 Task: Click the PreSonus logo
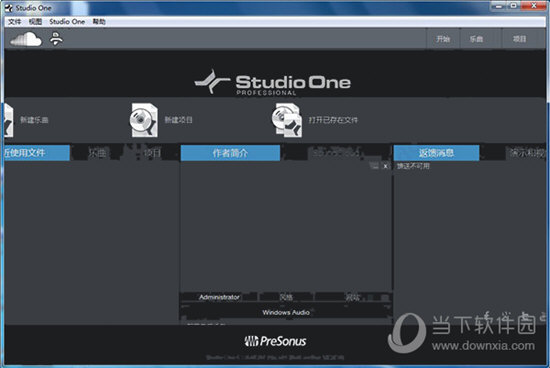pyautogui.click(x=275, y=341)
